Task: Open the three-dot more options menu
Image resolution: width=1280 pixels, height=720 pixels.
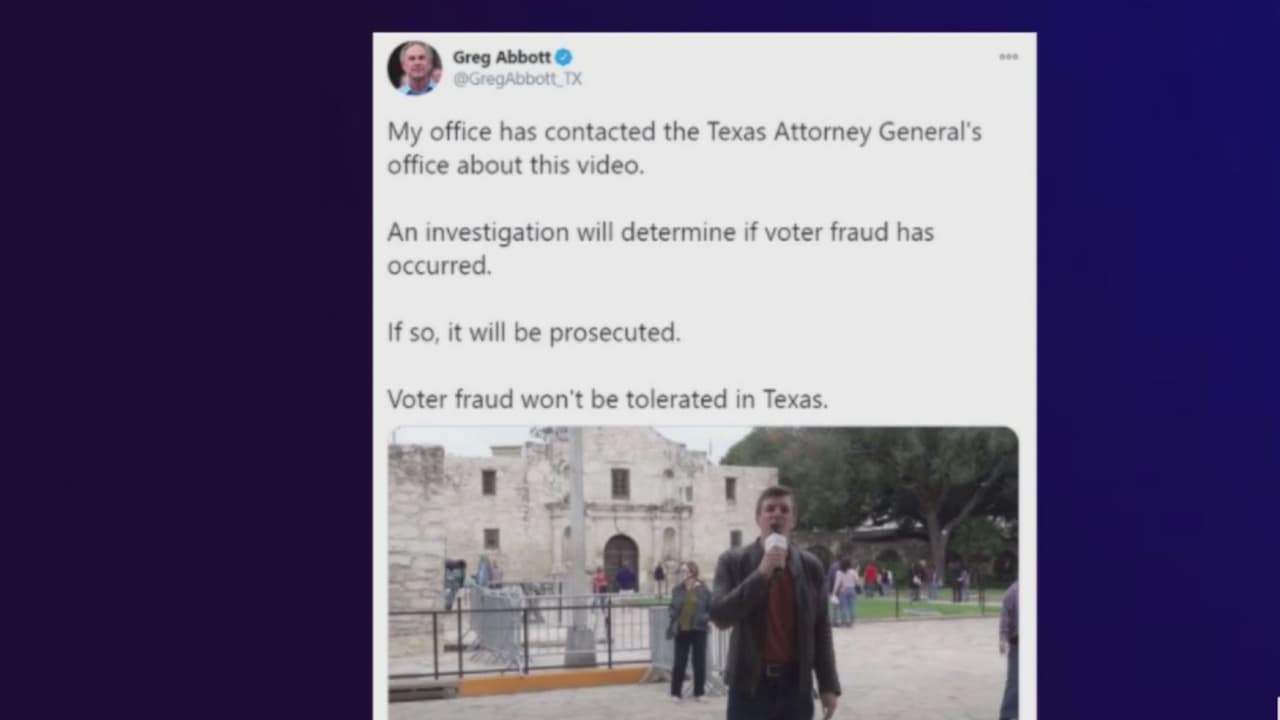Action: click(x=1008, y=57)
